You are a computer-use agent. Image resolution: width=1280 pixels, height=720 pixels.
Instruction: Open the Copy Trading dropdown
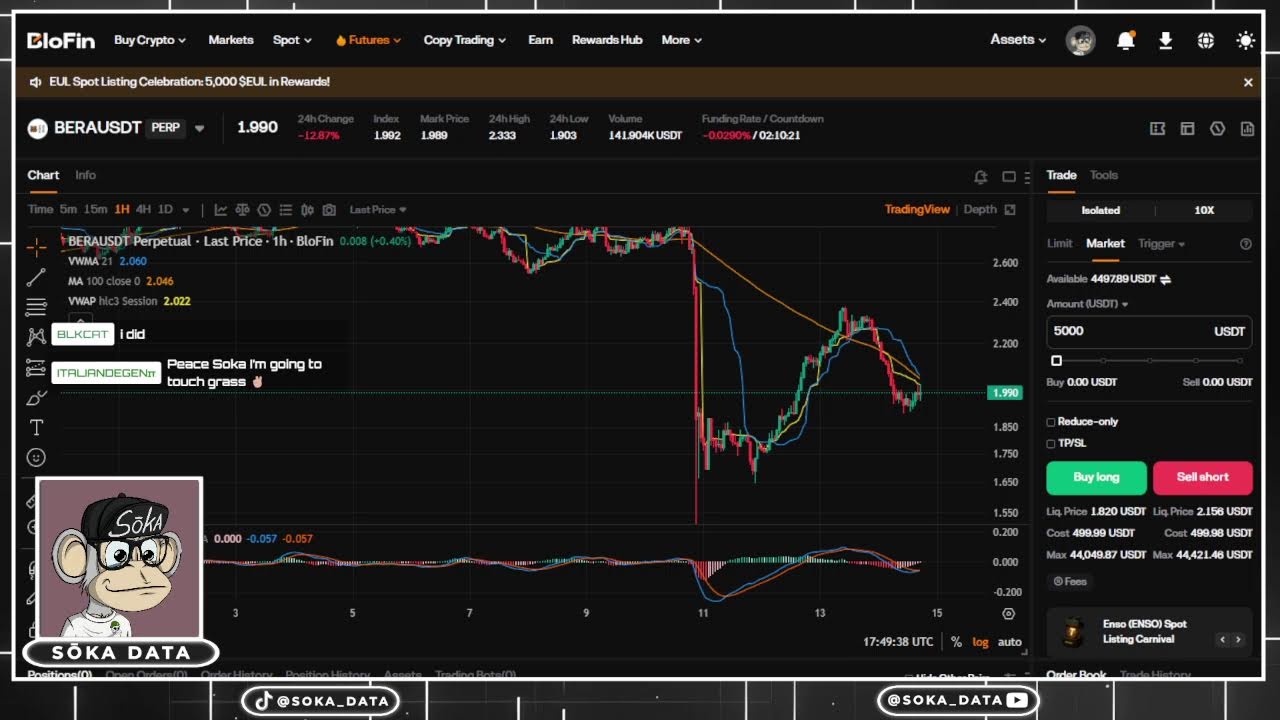coord(464,40)
